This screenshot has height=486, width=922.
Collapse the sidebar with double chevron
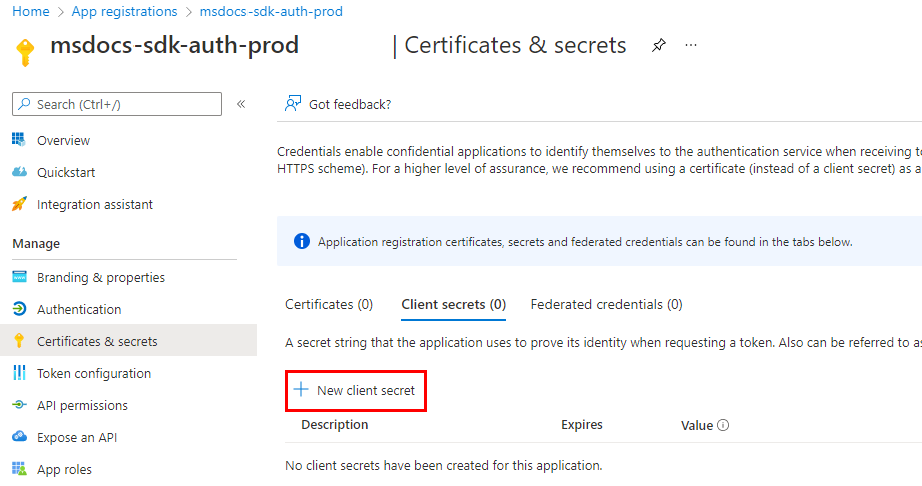coord(241,104)
